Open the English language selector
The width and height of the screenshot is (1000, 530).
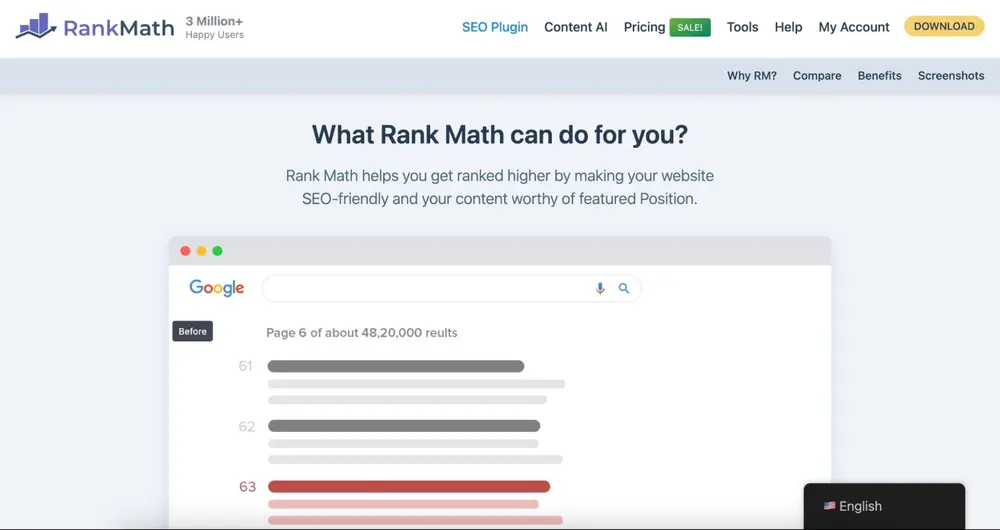coord(884,506)
